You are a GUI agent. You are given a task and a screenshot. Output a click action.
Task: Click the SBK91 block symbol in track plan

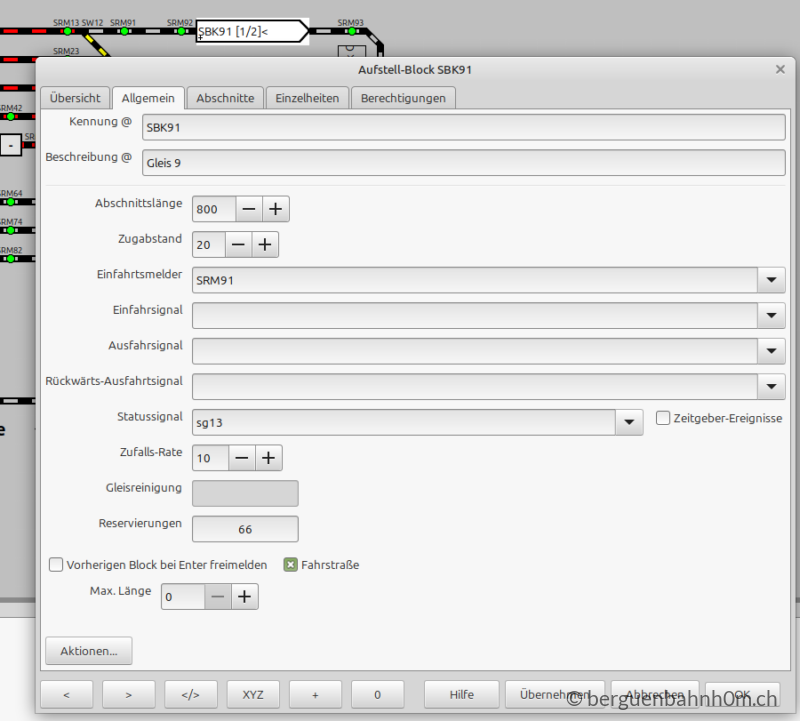253,32
